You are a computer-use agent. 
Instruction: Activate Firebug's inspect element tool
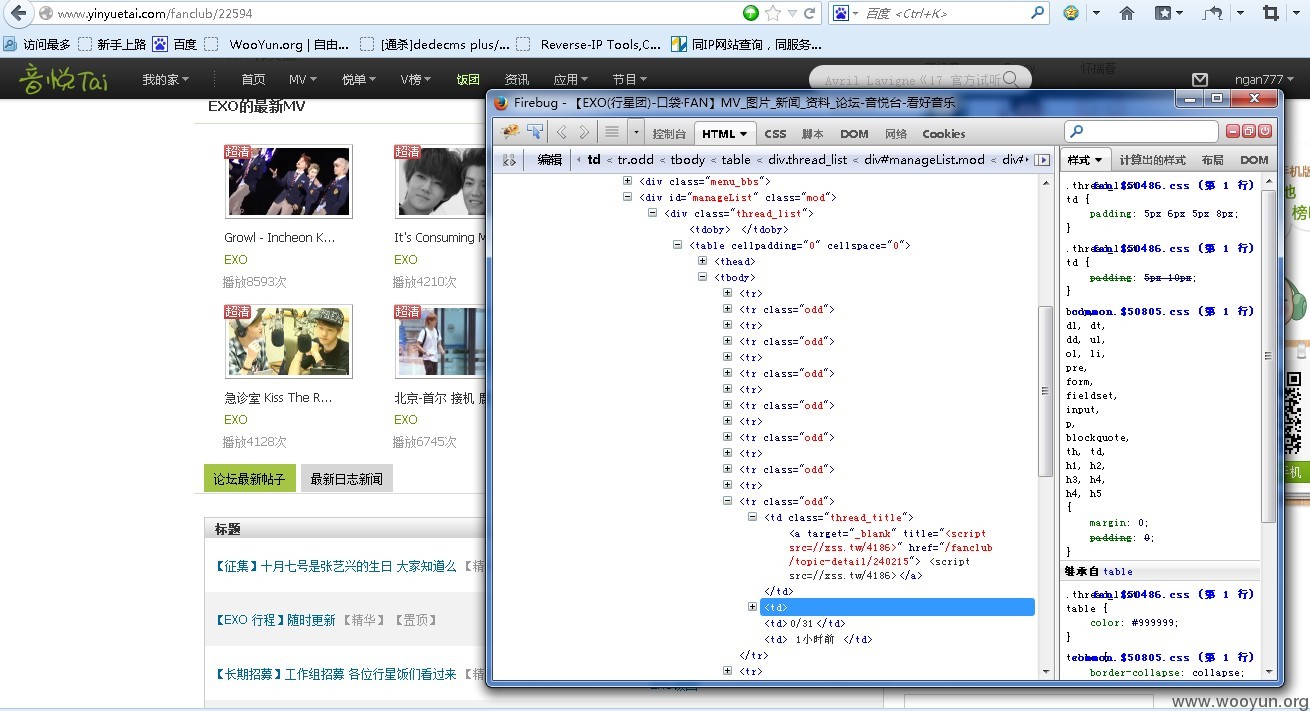click(535, 132)
